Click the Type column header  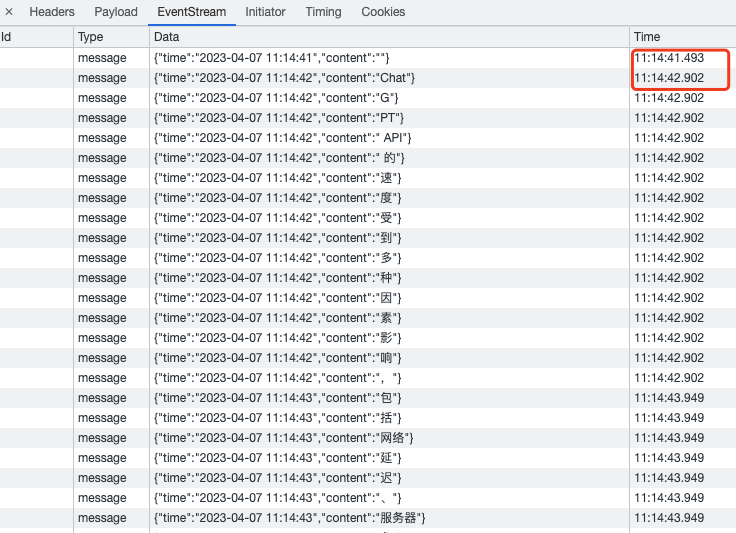(x=91, y=37)
